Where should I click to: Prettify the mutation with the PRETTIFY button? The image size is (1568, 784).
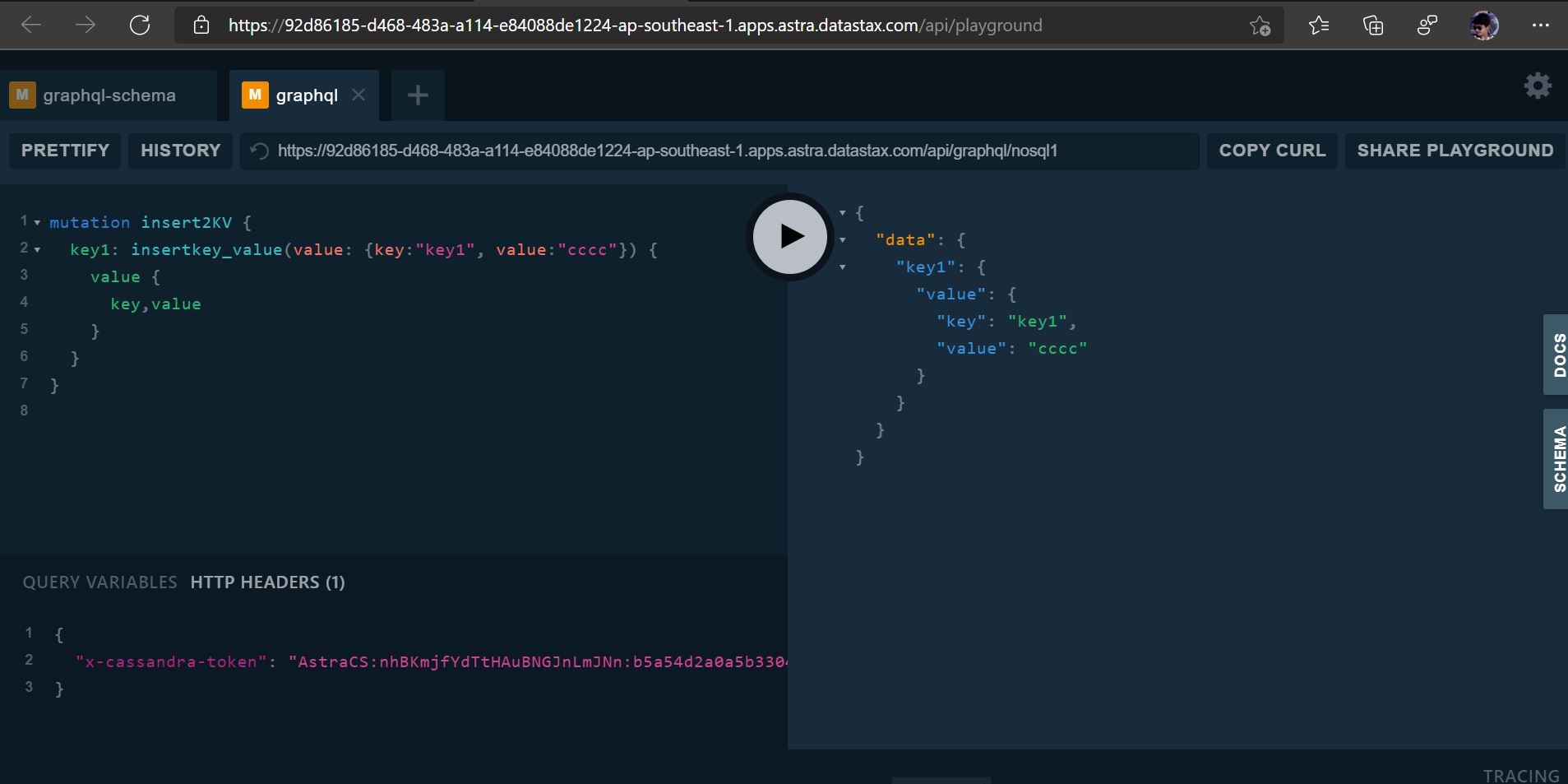pos(64,151)
